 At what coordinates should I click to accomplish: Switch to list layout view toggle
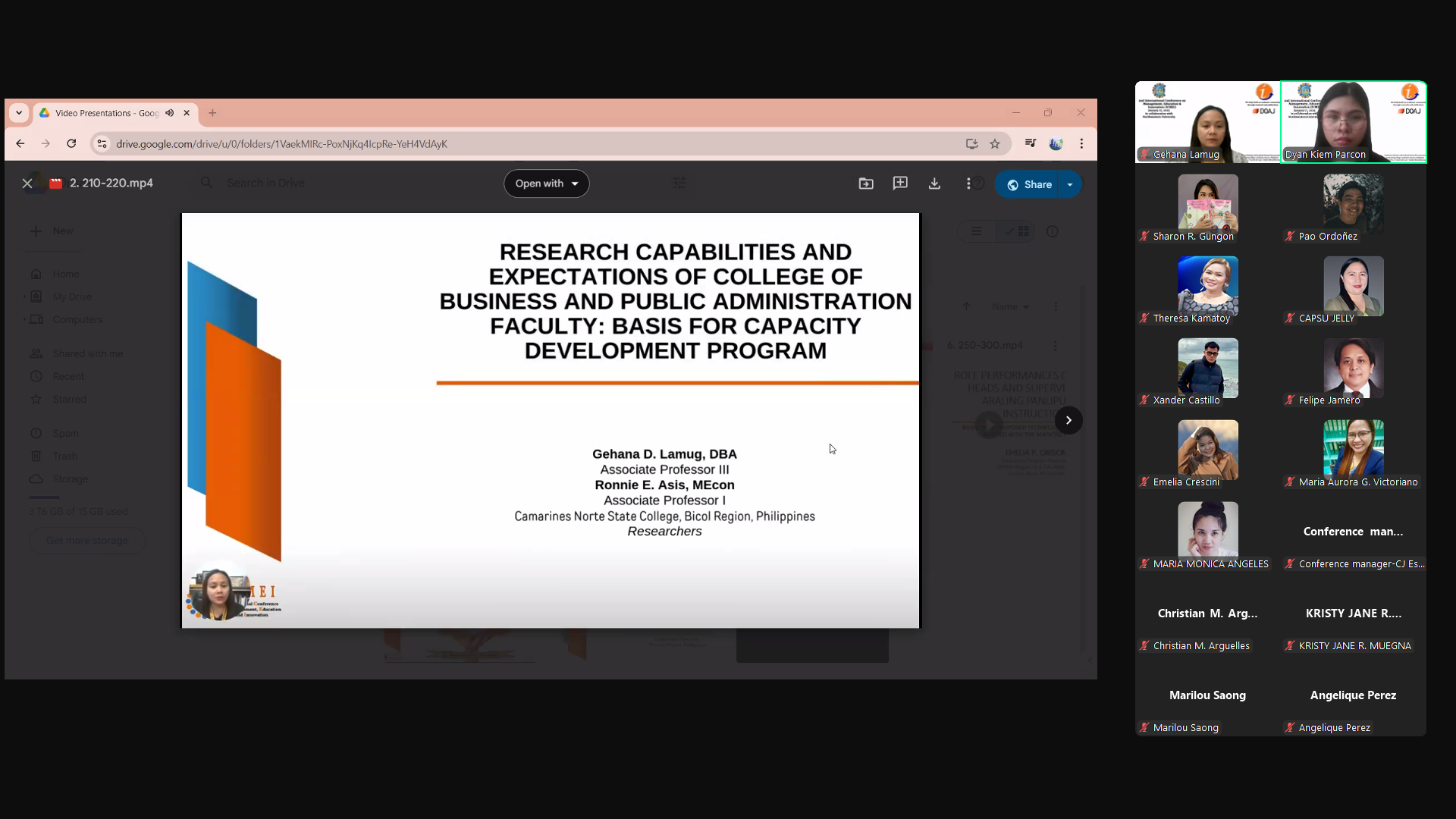pyautogui.click(x=977, y=231)
